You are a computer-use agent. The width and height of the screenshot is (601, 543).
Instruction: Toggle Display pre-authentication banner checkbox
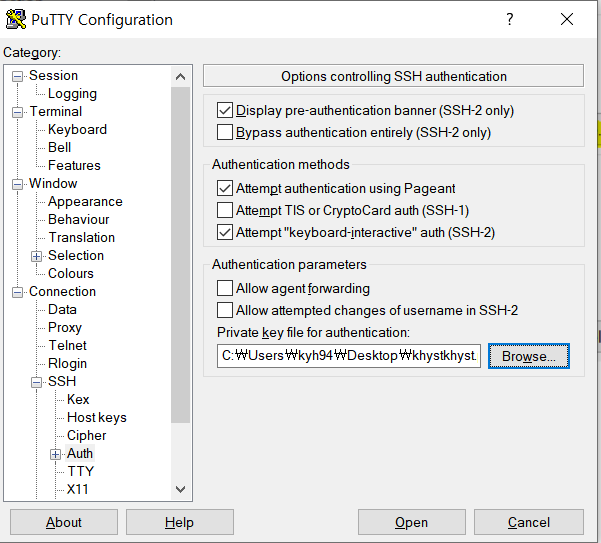(x=225, y=110)
